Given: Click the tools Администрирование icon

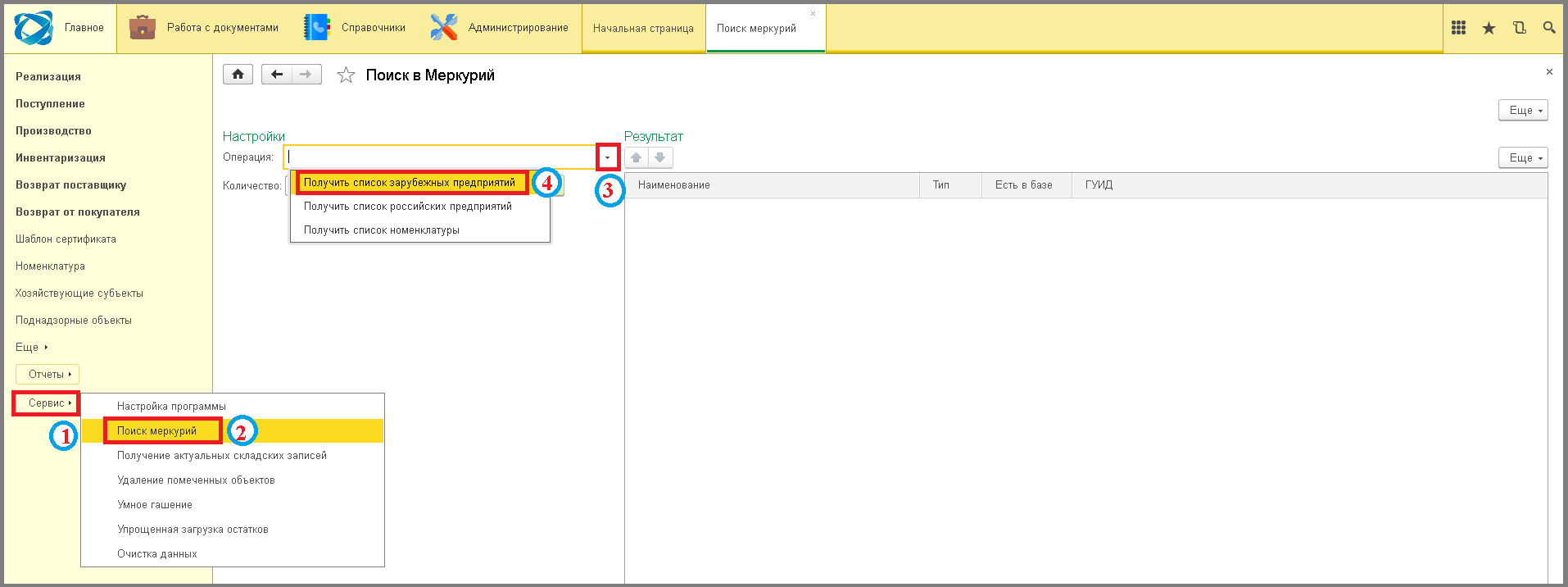Looking at the screenshot, I should pyautogui.click(x=444, y=27).
